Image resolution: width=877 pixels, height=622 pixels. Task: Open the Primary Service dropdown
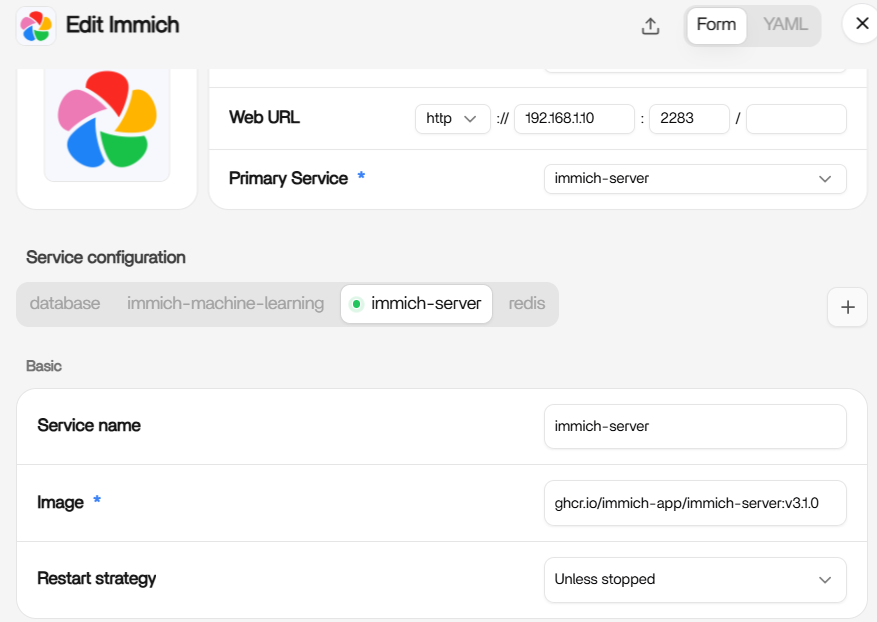coord(695,179)
